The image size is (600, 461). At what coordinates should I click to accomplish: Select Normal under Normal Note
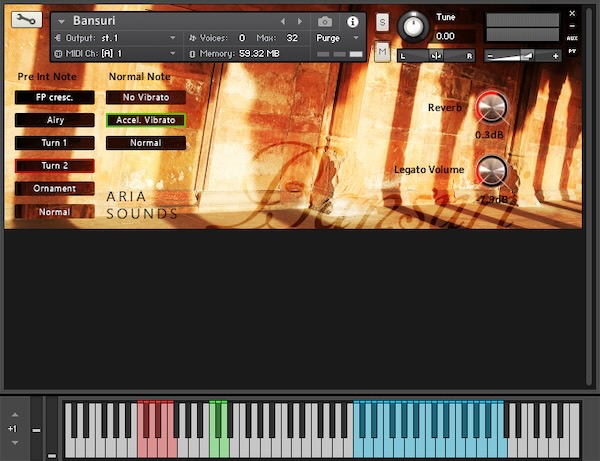pos(146,143)
